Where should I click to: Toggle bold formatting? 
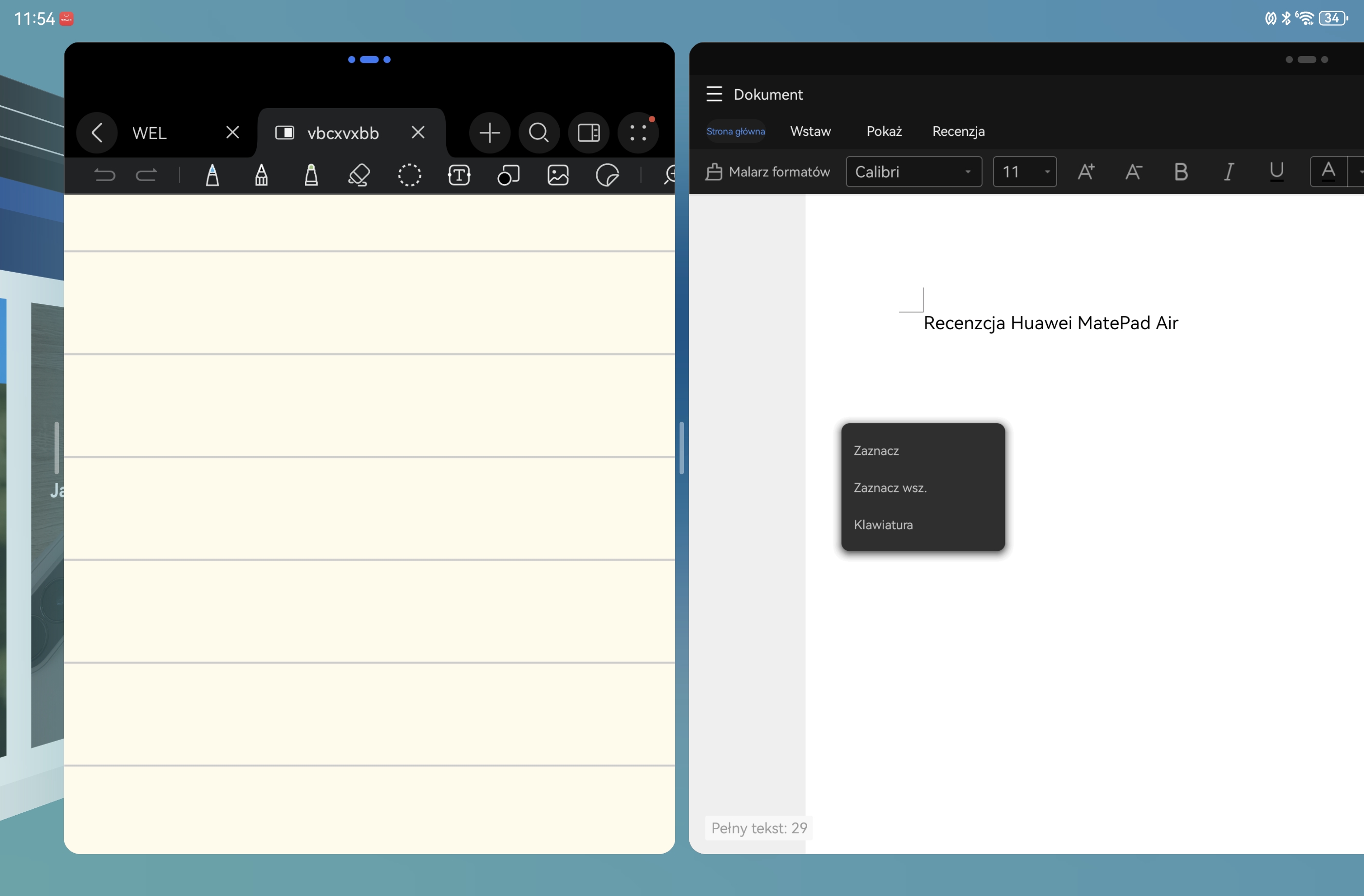1181,172
